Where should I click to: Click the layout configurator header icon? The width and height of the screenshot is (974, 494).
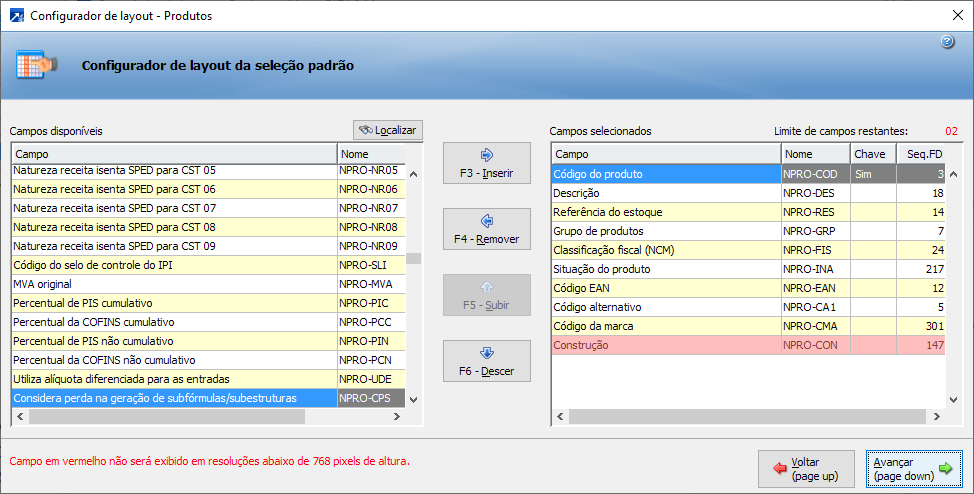click(x=37, y=65)
